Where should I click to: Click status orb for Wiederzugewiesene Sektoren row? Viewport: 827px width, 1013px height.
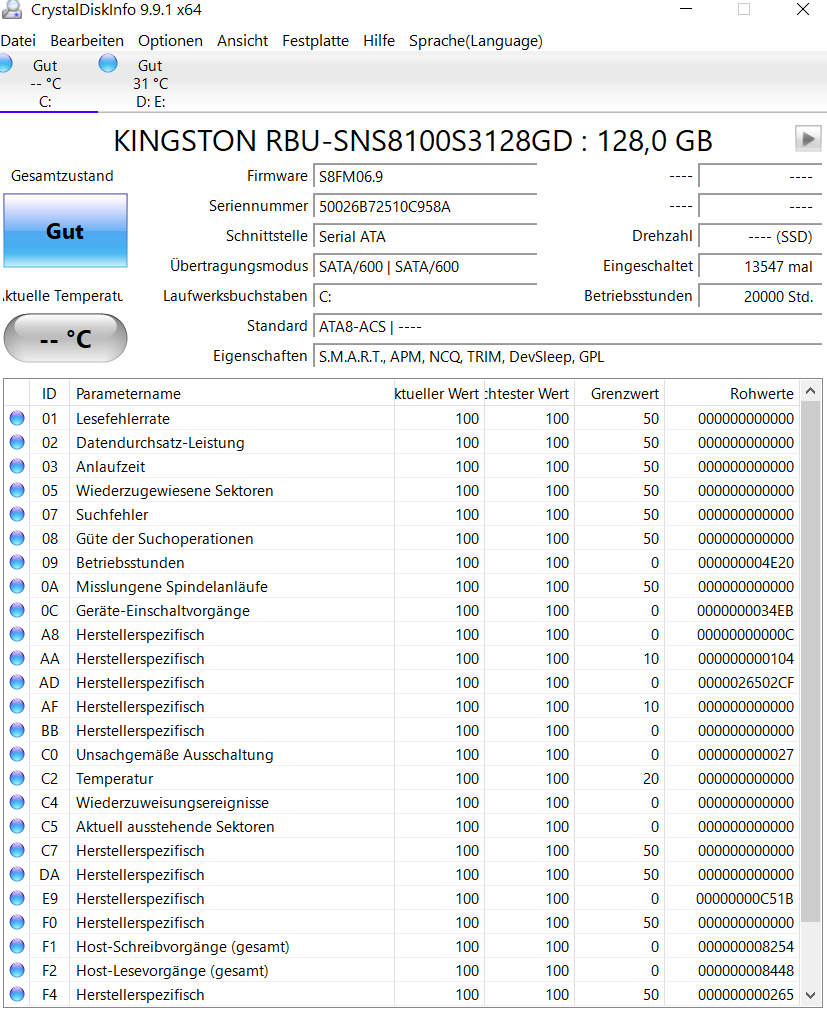tap(17, 490)
